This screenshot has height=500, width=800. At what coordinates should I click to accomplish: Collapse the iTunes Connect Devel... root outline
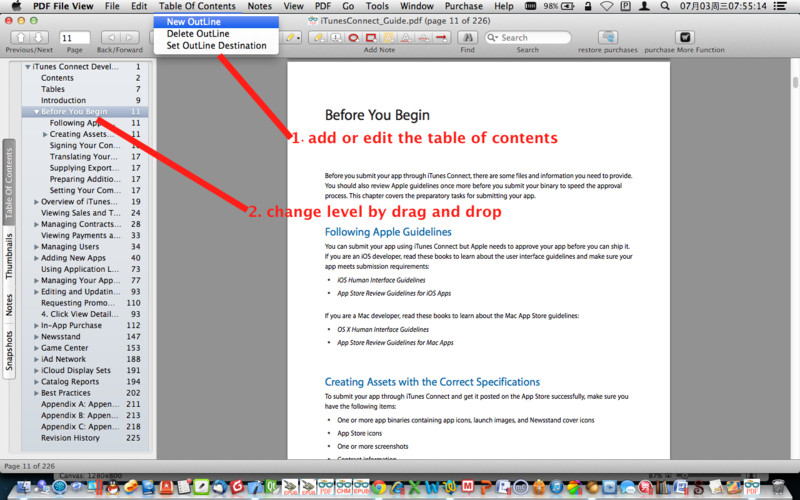(x=28, y=67)
